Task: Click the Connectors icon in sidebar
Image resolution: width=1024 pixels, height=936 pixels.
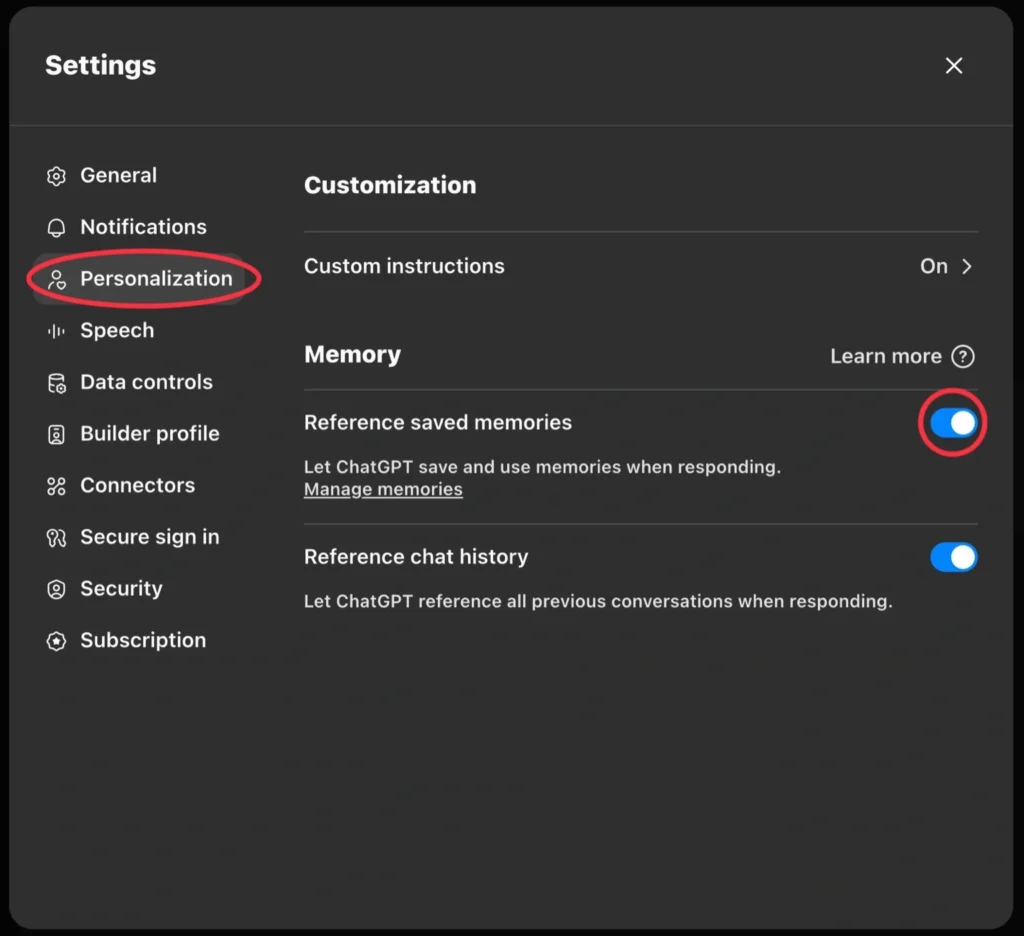Action: click(56, 486)
